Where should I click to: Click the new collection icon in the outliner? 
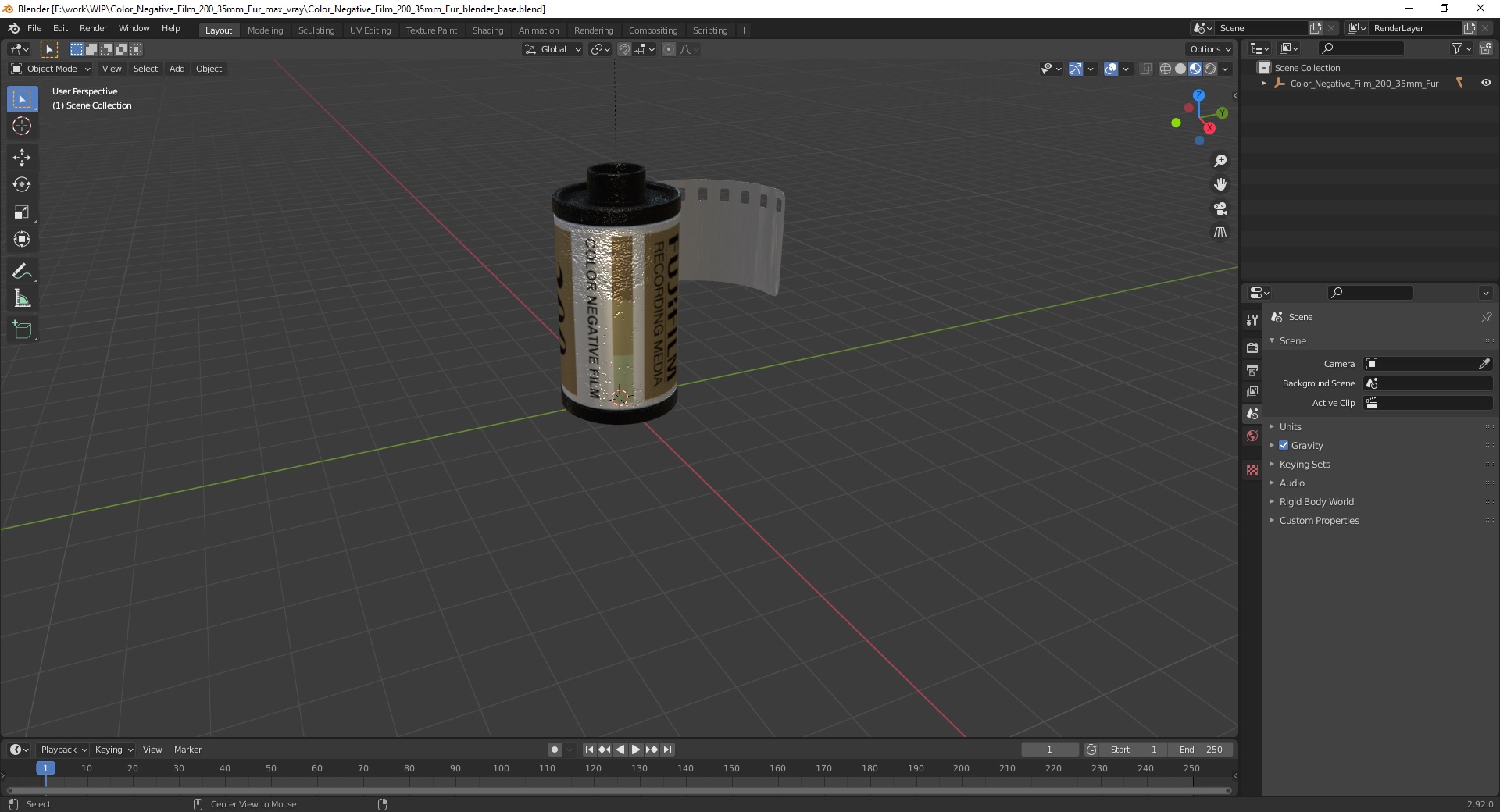[1486, 48]
